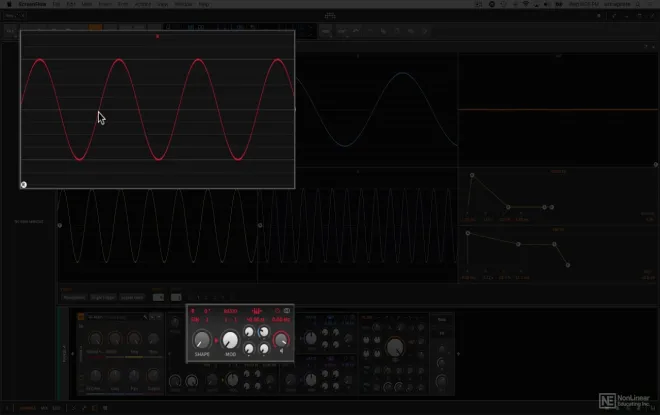Click the left edge handle of the lower waveform display
Viewport: 660px width, 415px height.
pos(59,226)
